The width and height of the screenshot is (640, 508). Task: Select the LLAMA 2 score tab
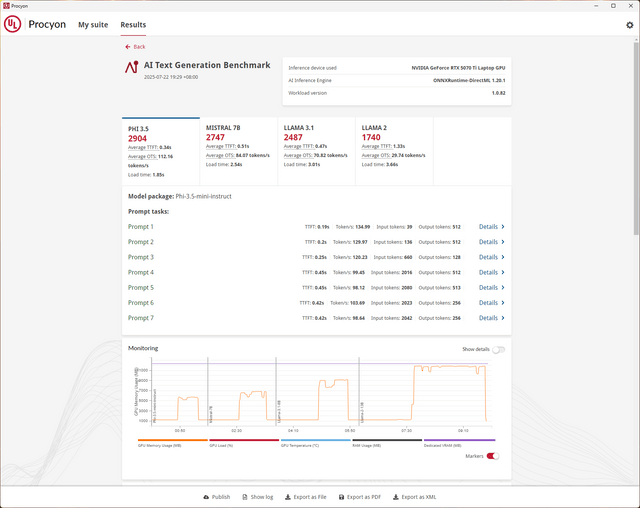coord(395,151)
